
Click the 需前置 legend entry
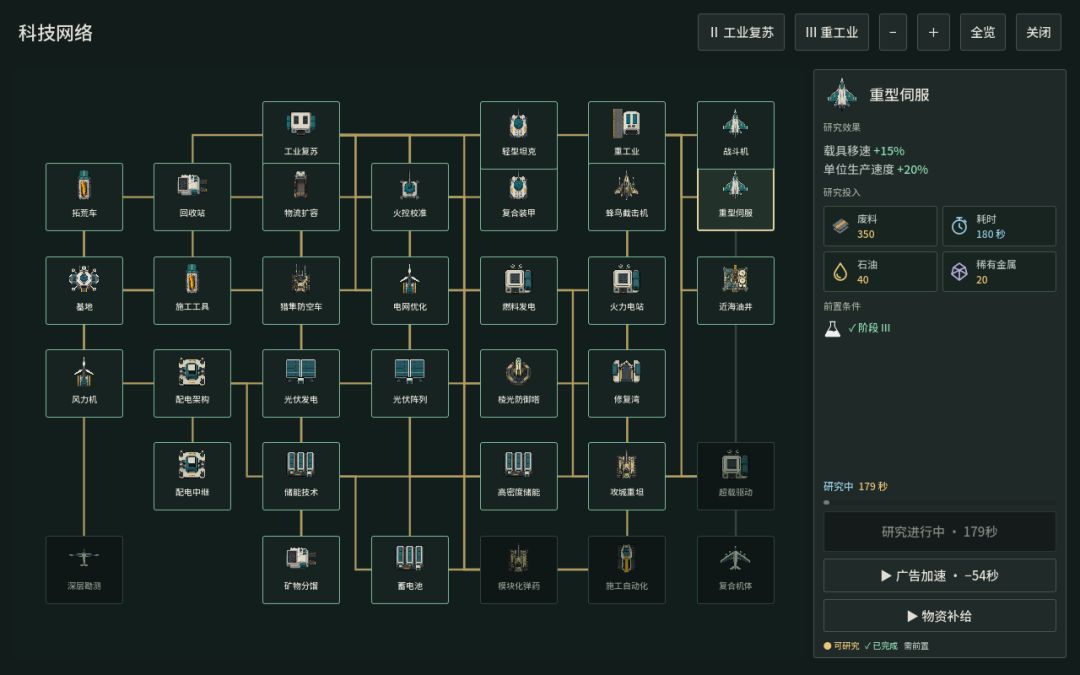(x=916, y=646)
